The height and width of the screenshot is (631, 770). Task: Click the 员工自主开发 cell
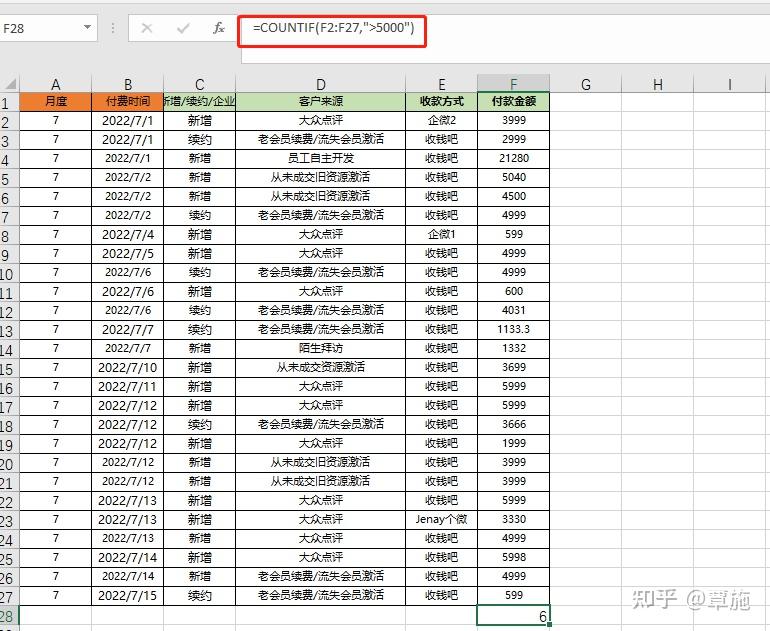[321, 158]
